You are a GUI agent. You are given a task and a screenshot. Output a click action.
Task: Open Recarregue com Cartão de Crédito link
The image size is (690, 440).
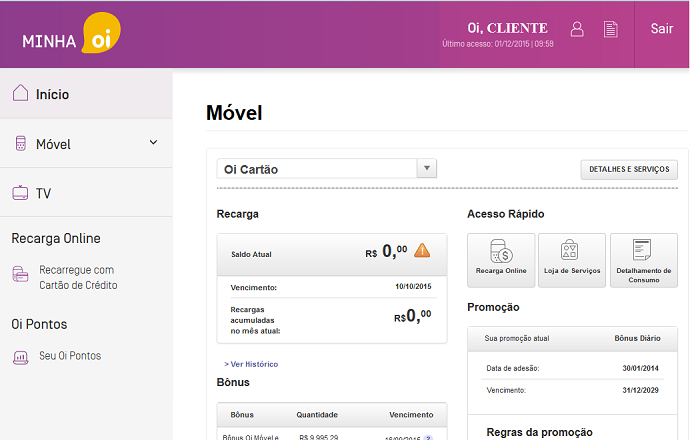[78, 277]
